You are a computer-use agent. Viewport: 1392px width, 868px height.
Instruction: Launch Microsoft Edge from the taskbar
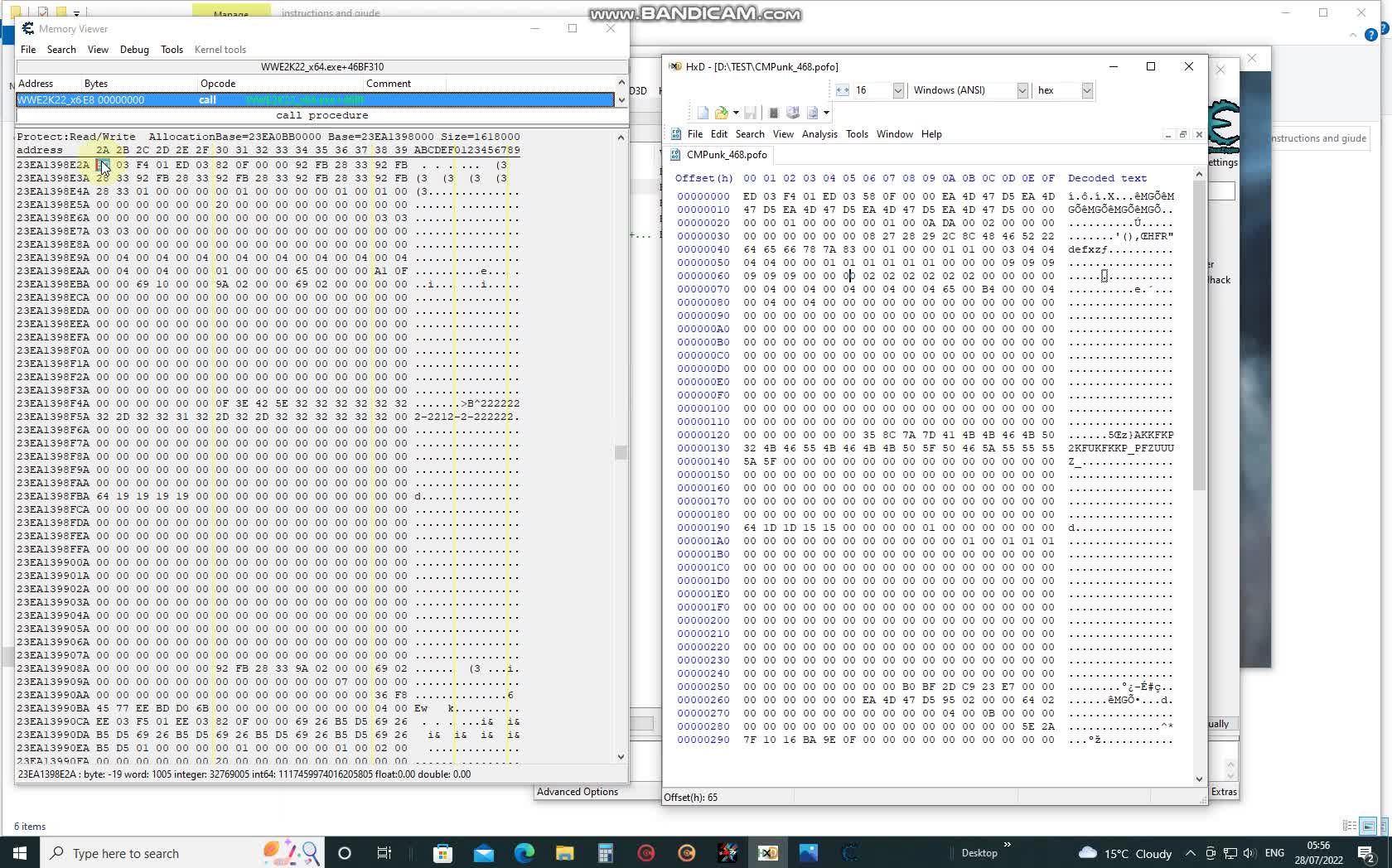pyautogui.click(x=524, y=853)
